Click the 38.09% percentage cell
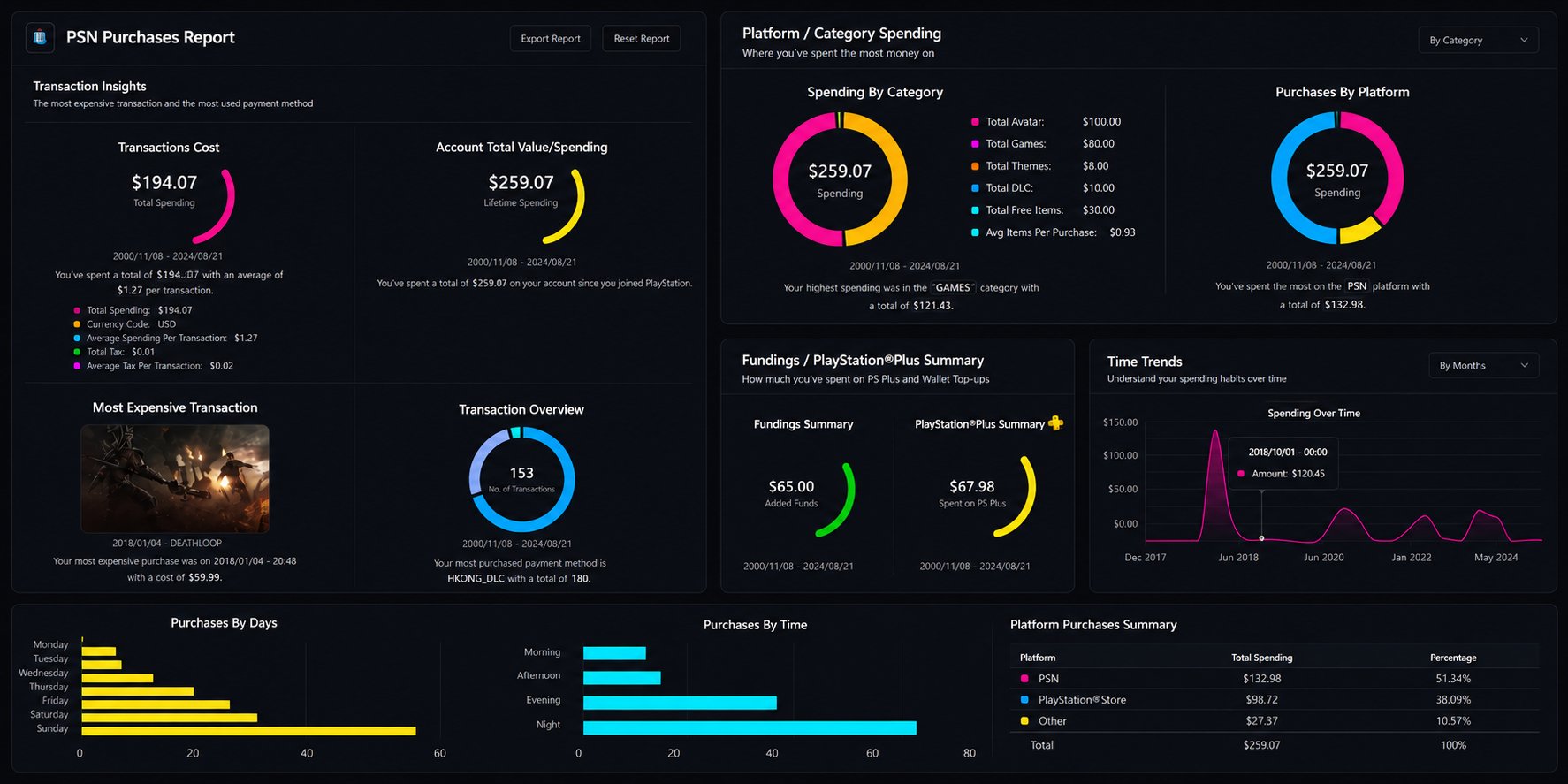The image size is (1568, 784). tap(1453, 700)
